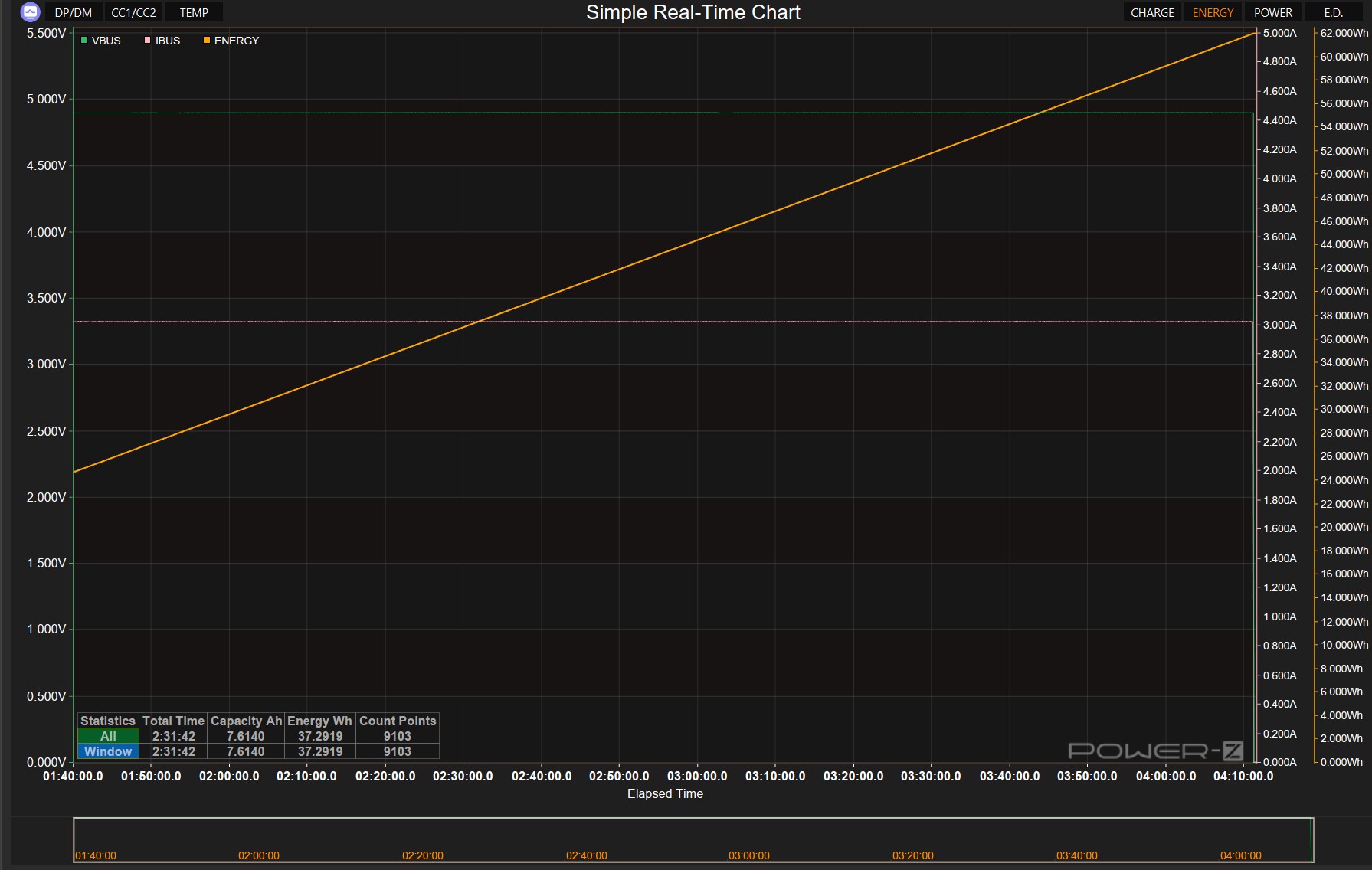Toggle the DP/DM curve button
1372x870 pixels.
[73, 12]
